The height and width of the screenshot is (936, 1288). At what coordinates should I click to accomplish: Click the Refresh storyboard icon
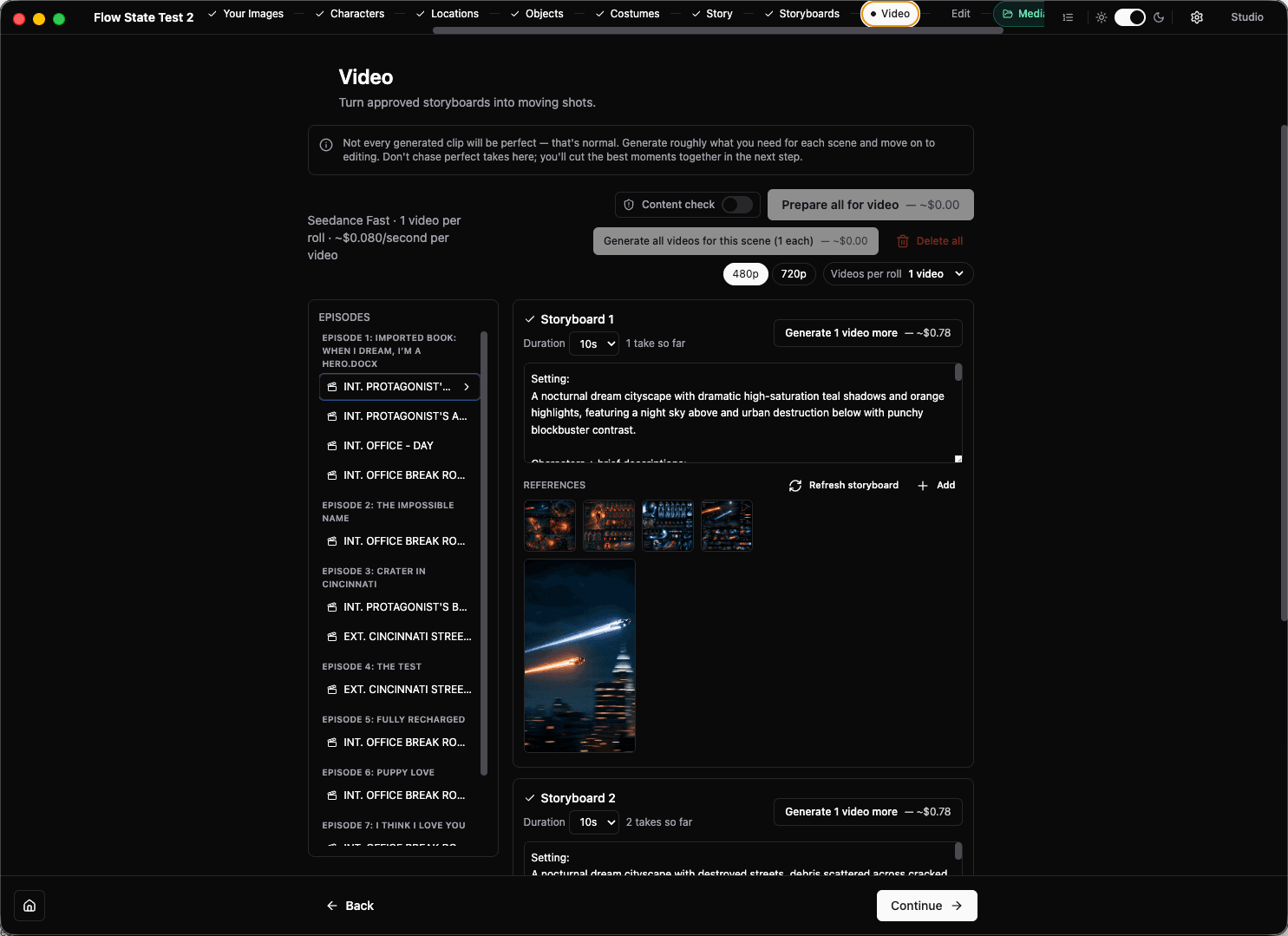pos(795,486)
